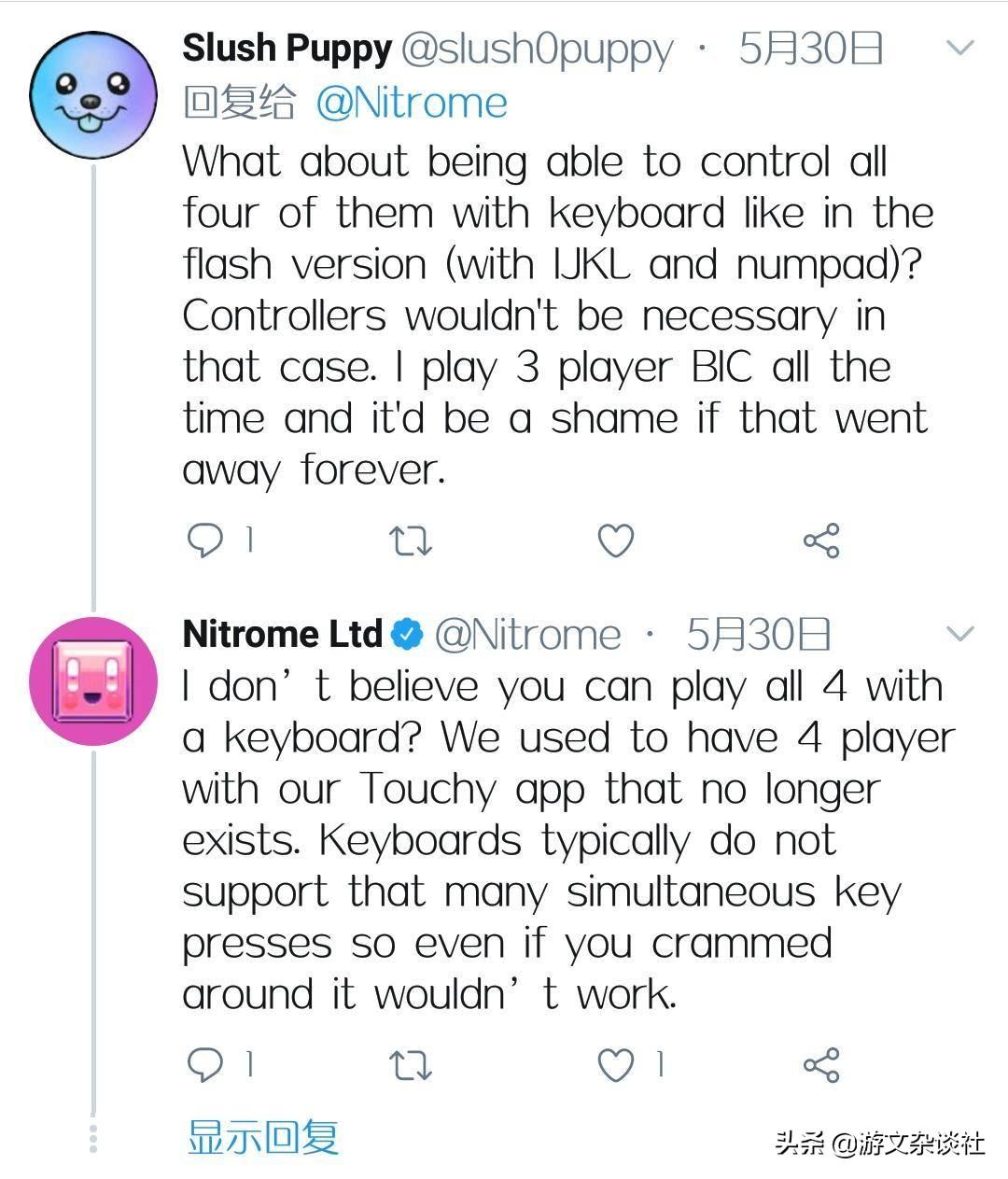Reply to Slush Puppy's tweet
This screenshot has height=1179, width=1008.
[x=206, y=540]
